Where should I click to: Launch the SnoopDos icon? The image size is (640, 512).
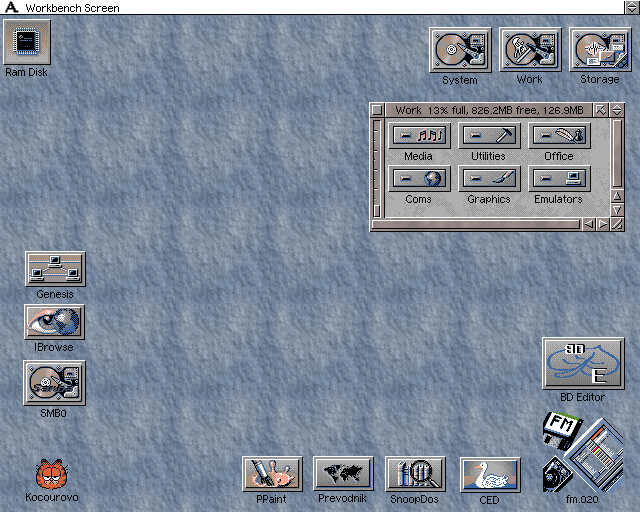[x=415, y=474]
